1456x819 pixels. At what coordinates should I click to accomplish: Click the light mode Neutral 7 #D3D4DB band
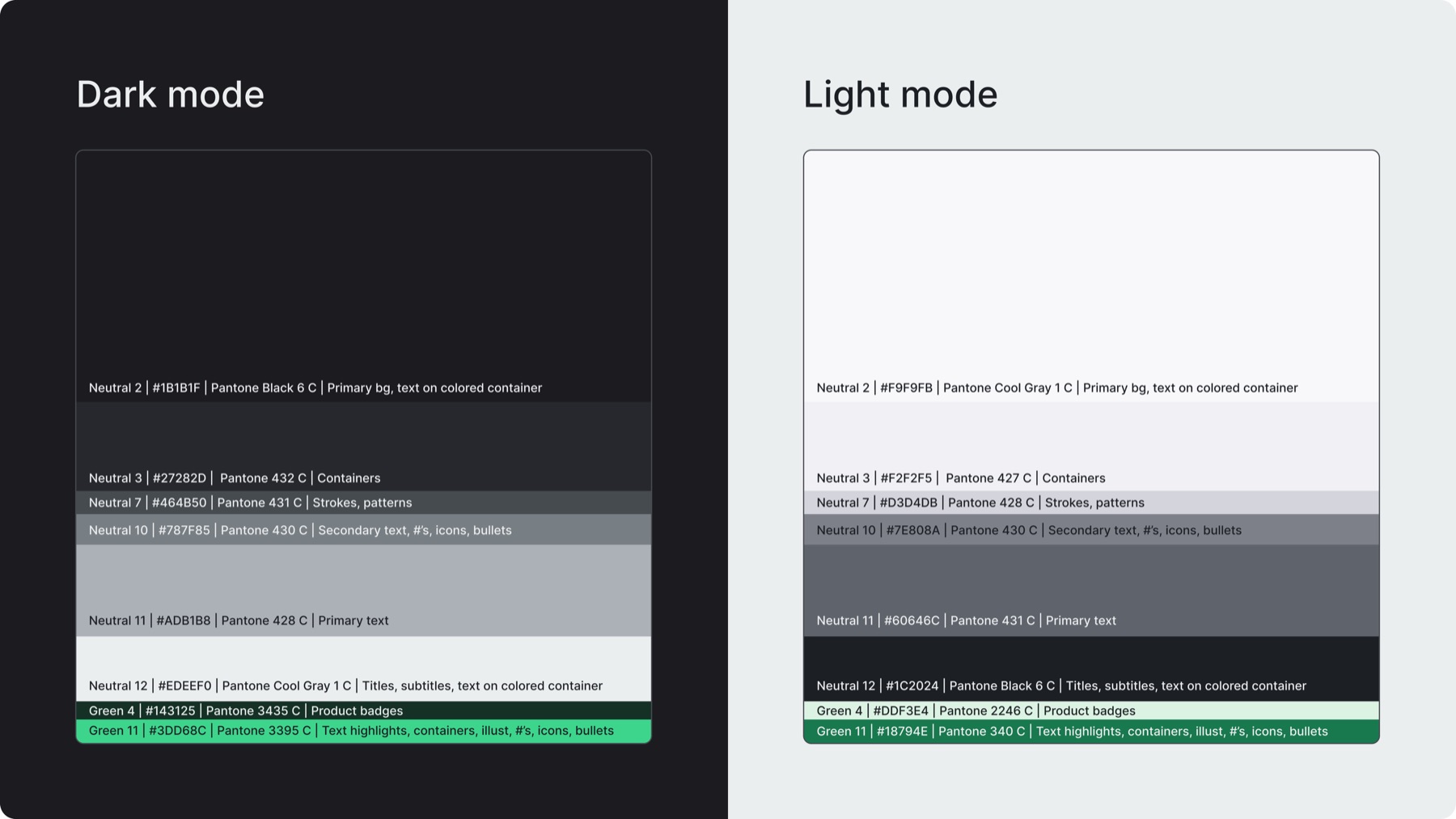[1091, 503]
